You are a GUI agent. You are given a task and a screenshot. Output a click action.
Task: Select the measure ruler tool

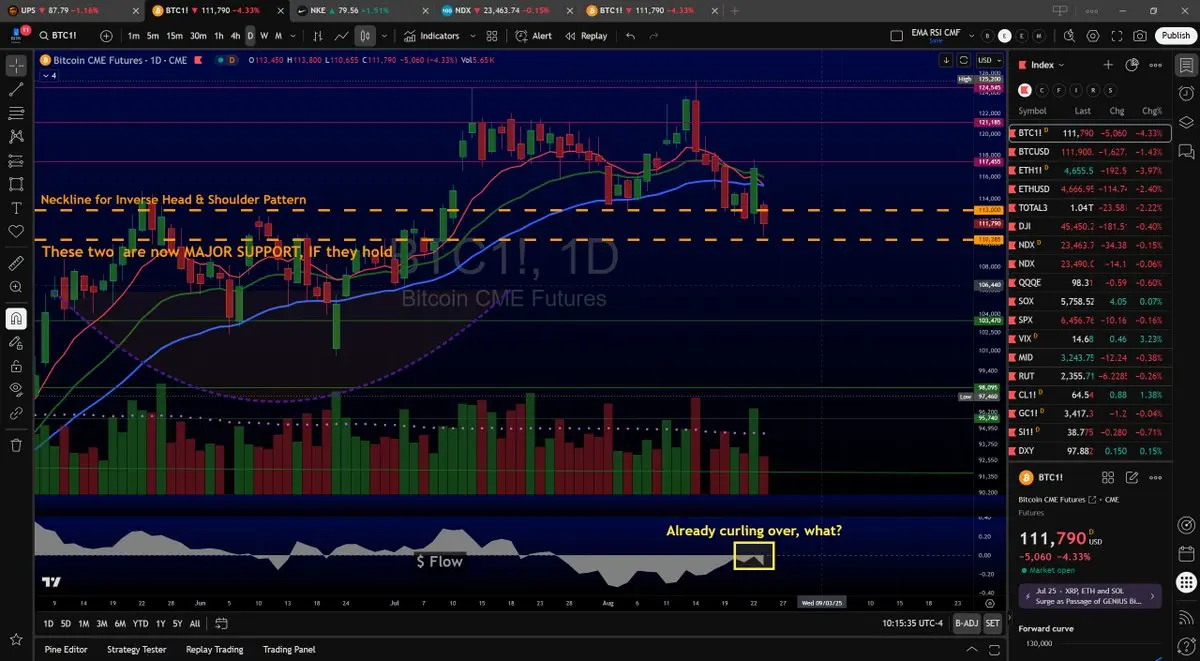pos(16,264)
